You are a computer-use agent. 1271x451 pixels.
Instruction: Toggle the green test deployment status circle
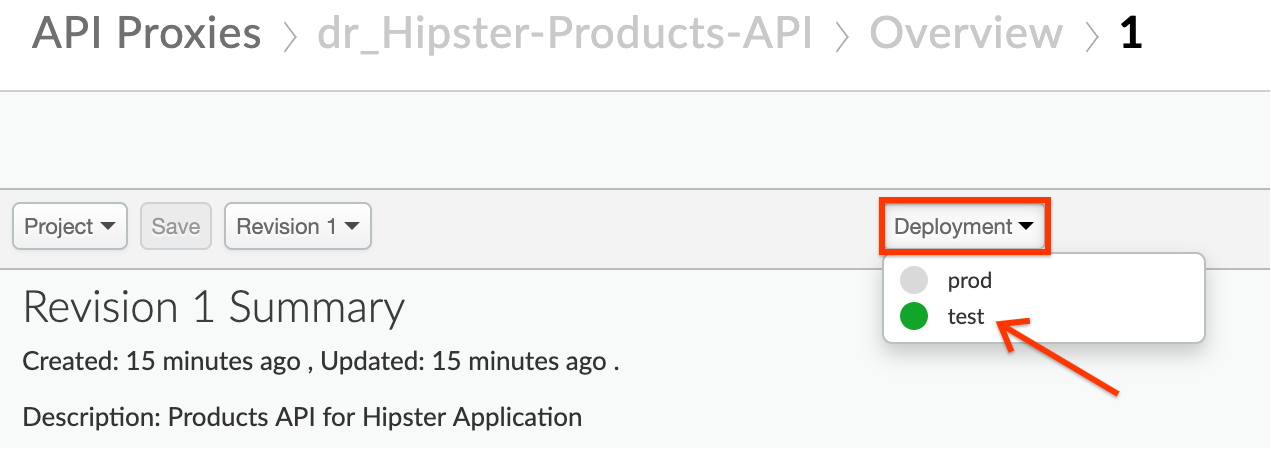(914, 317)
